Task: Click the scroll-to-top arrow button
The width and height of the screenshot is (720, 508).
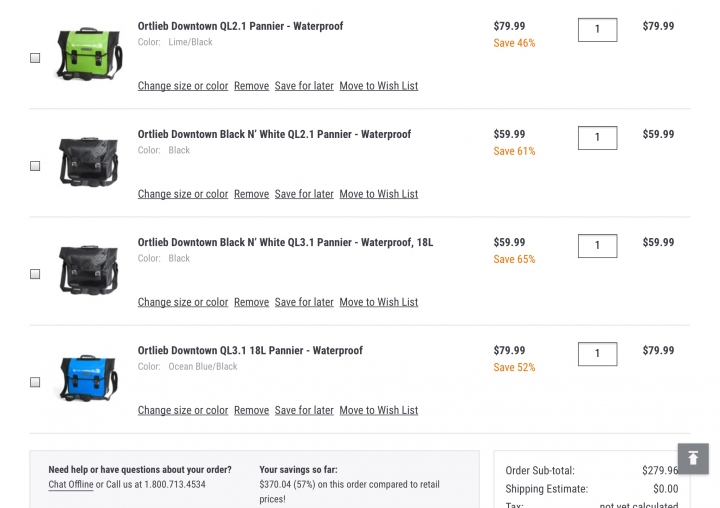Action: (x=693, y=458)
